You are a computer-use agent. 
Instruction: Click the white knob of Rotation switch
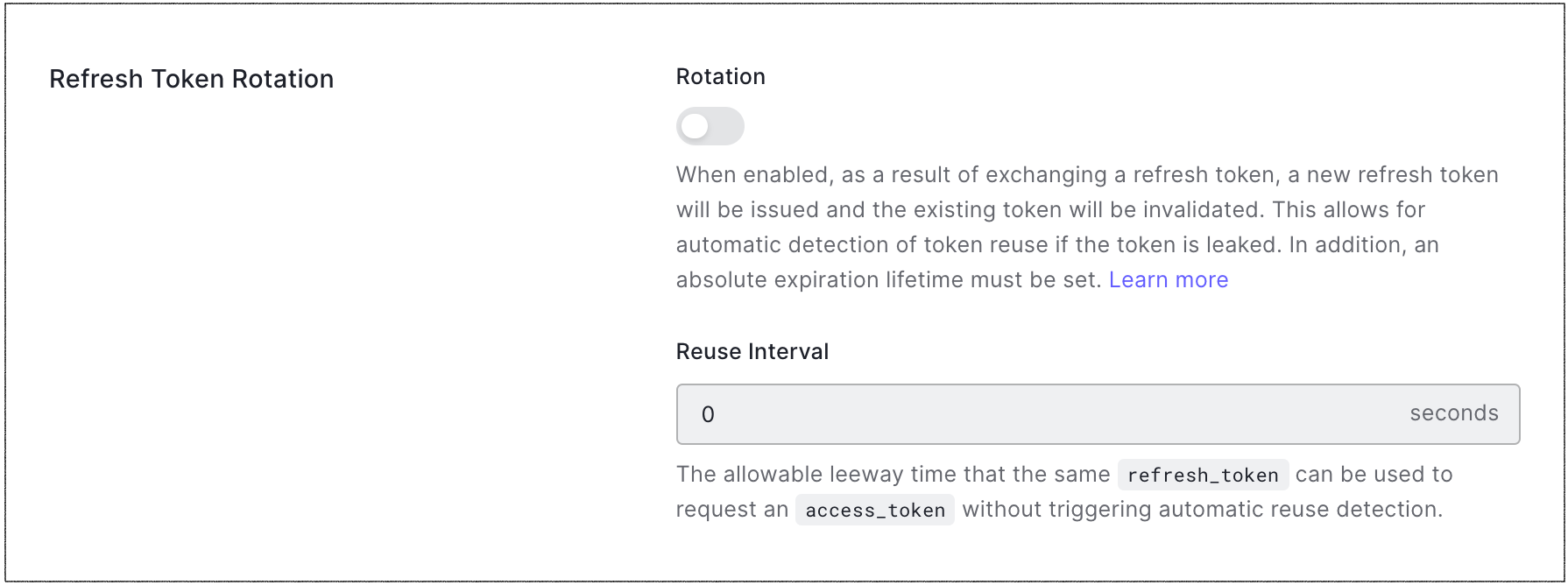tap(695, 126)
